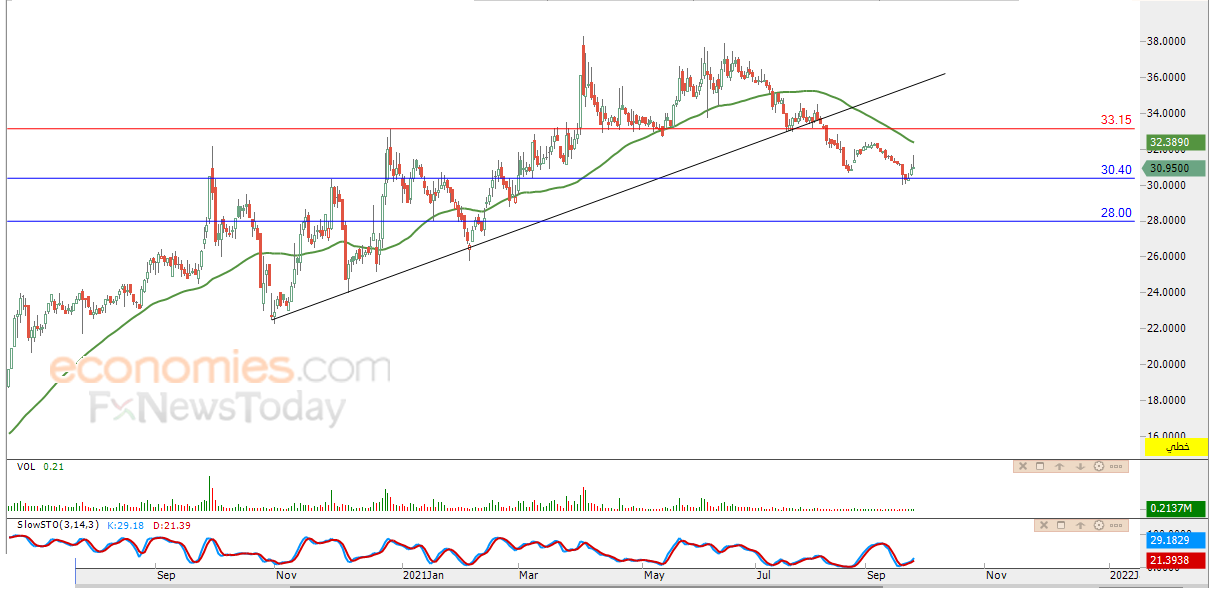1209x589 pixels.
Task: Open more options for SlowSTO pane
Action: (x=1116, y=525)
